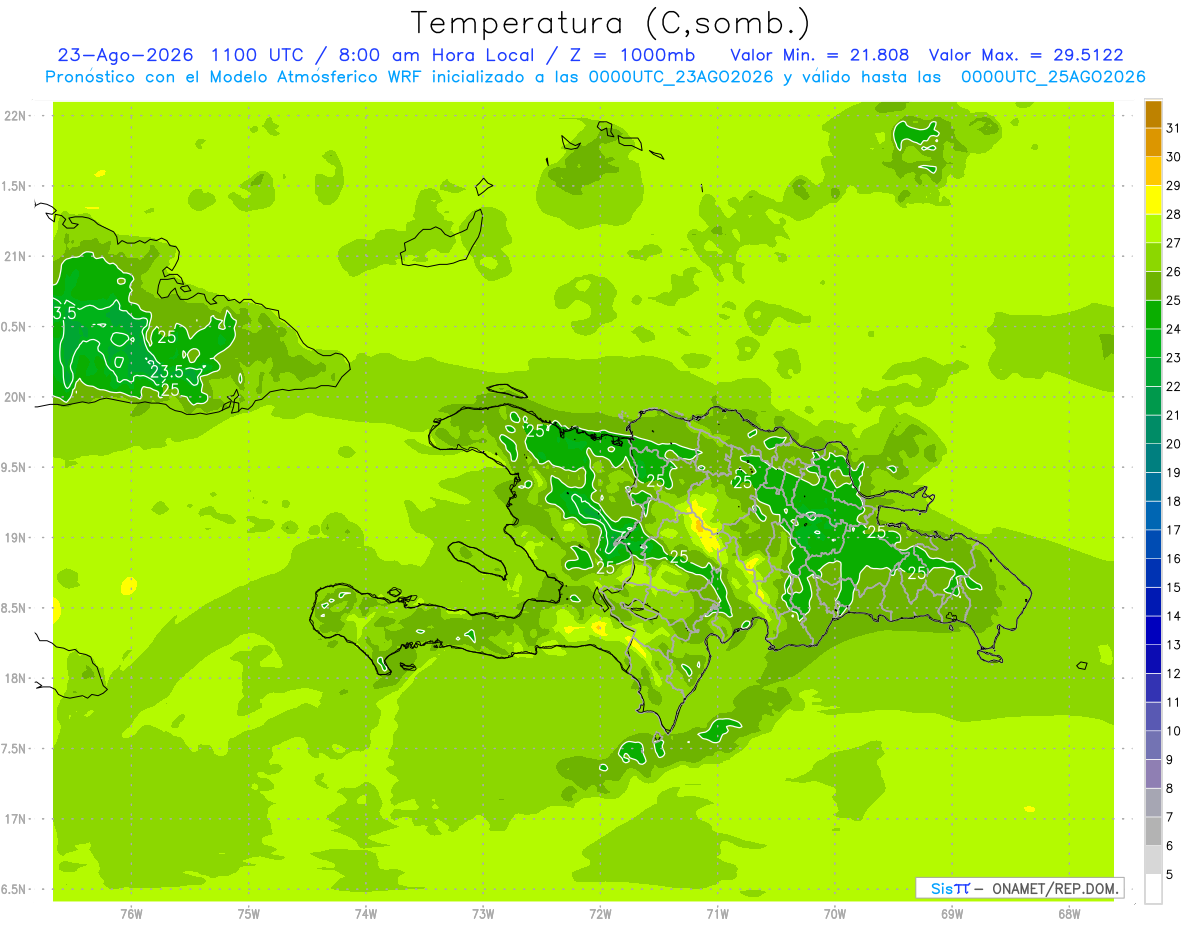Viewport: 1200px width, 927px height.
Task: Pick the dark blue swatch between 12 and 13
Action: 1153,659
